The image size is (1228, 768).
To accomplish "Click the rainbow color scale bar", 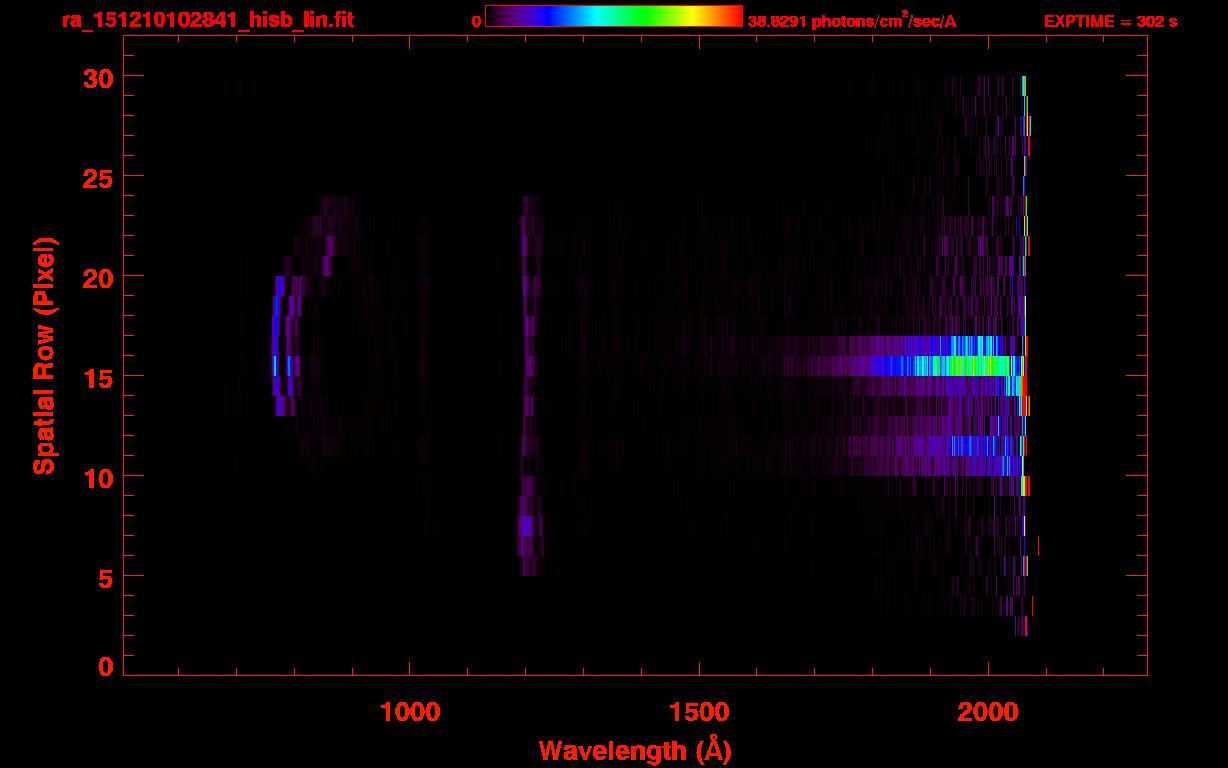I will click(614, 16).
